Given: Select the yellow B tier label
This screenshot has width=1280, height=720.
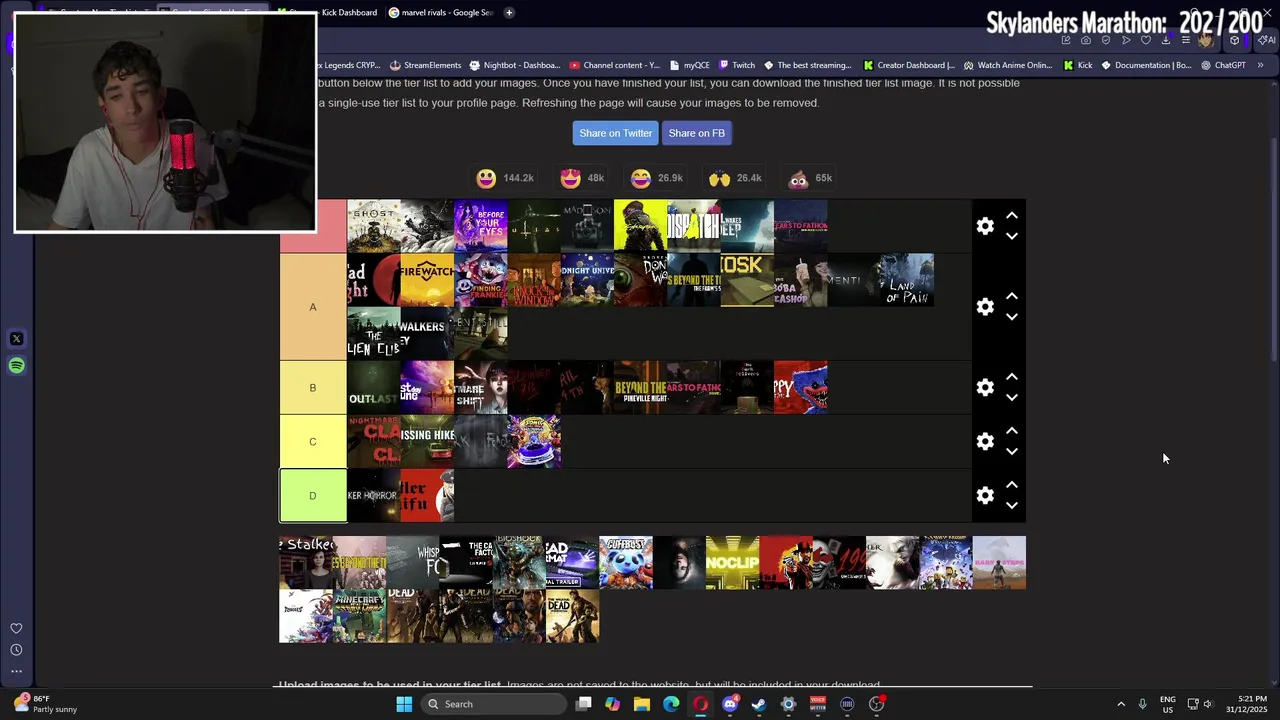Looking at the screenshot, I should coord(313,388).
